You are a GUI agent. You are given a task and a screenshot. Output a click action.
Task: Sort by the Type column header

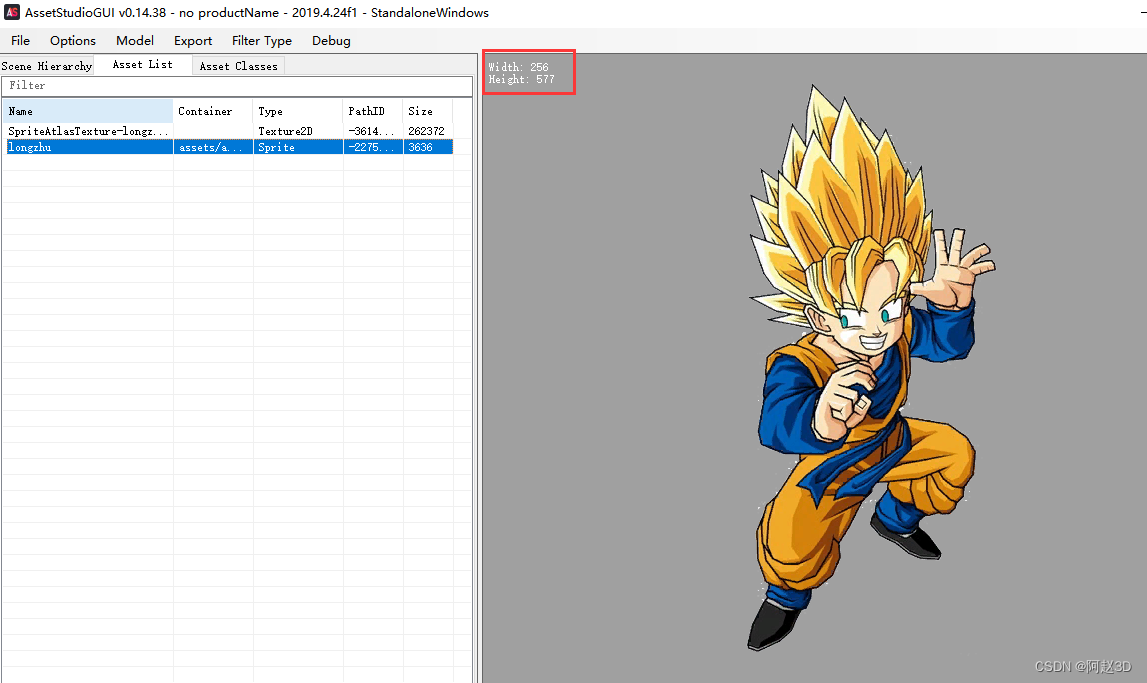[298, 111]
